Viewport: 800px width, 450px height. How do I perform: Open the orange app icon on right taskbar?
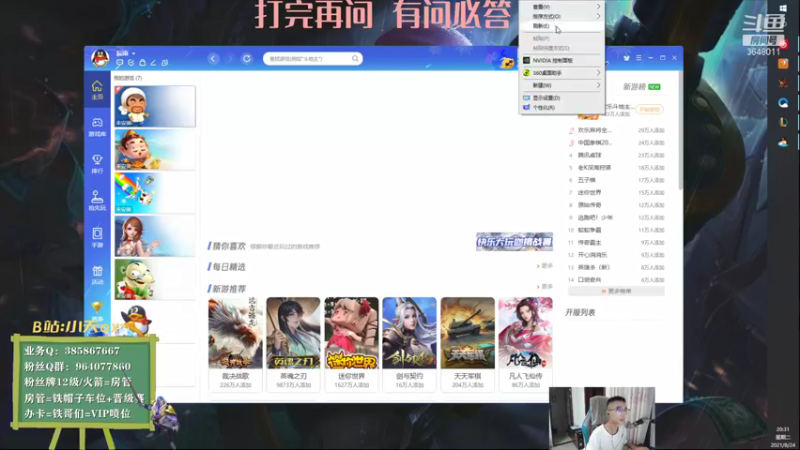(x=783, y=64)
